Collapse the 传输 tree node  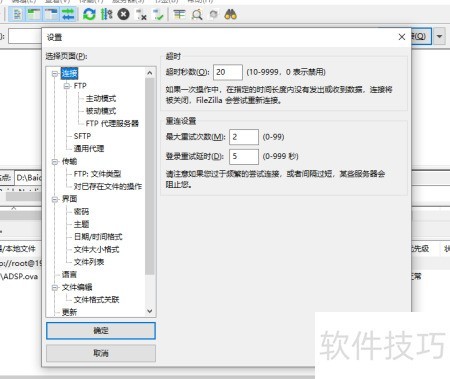[55, 162]
